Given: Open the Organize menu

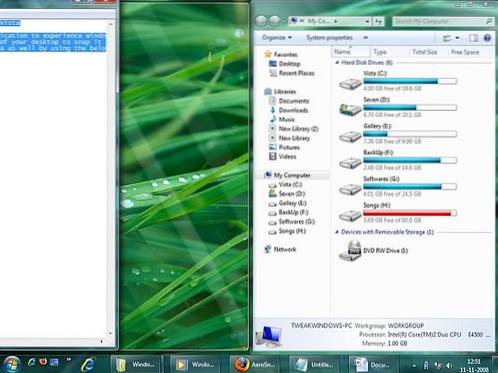Looking at the screenshot, I should 277,37.
